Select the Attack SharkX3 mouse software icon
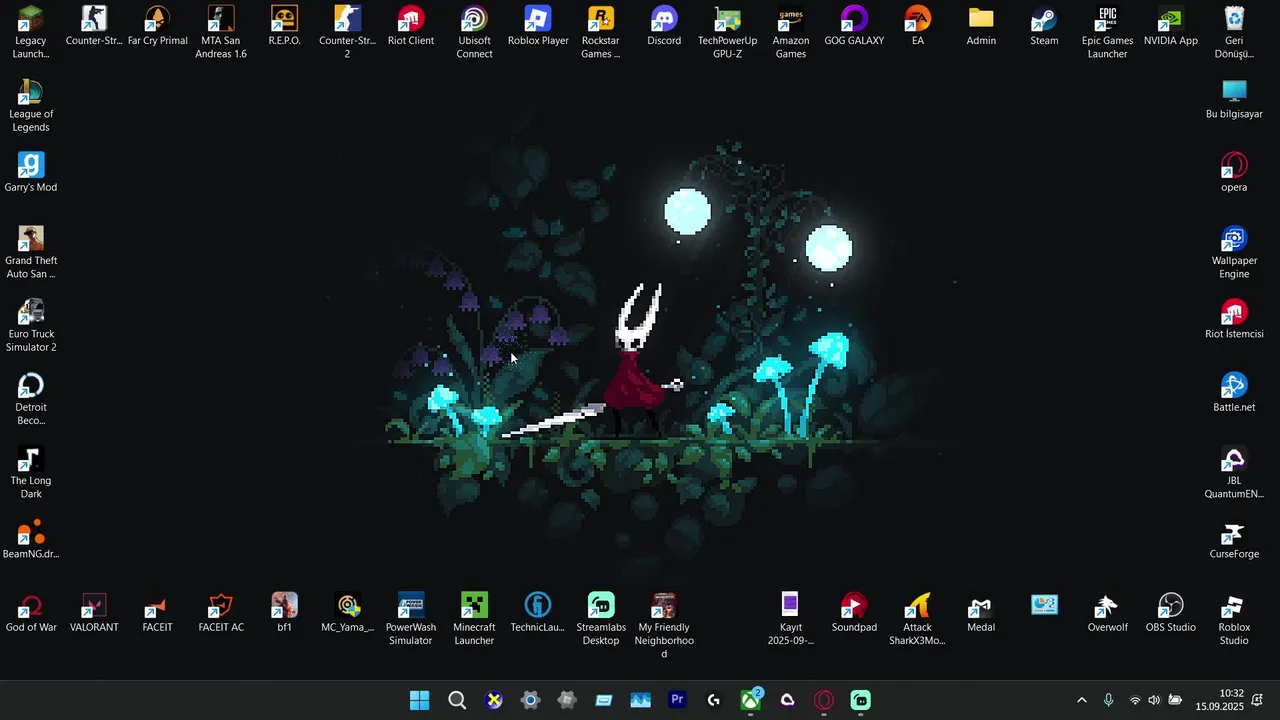 [x=917, y=618]
